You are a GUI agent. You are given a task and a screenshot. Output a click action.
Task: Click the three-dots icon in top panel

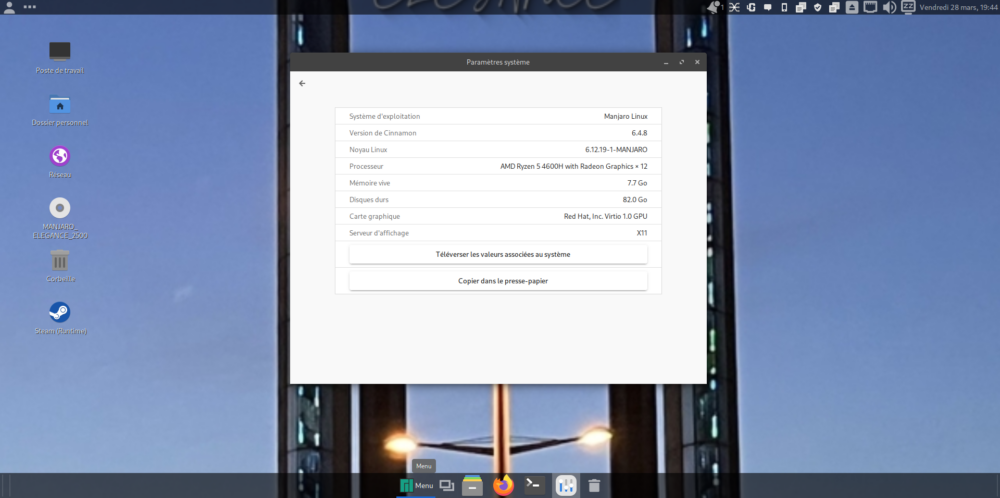29,7
